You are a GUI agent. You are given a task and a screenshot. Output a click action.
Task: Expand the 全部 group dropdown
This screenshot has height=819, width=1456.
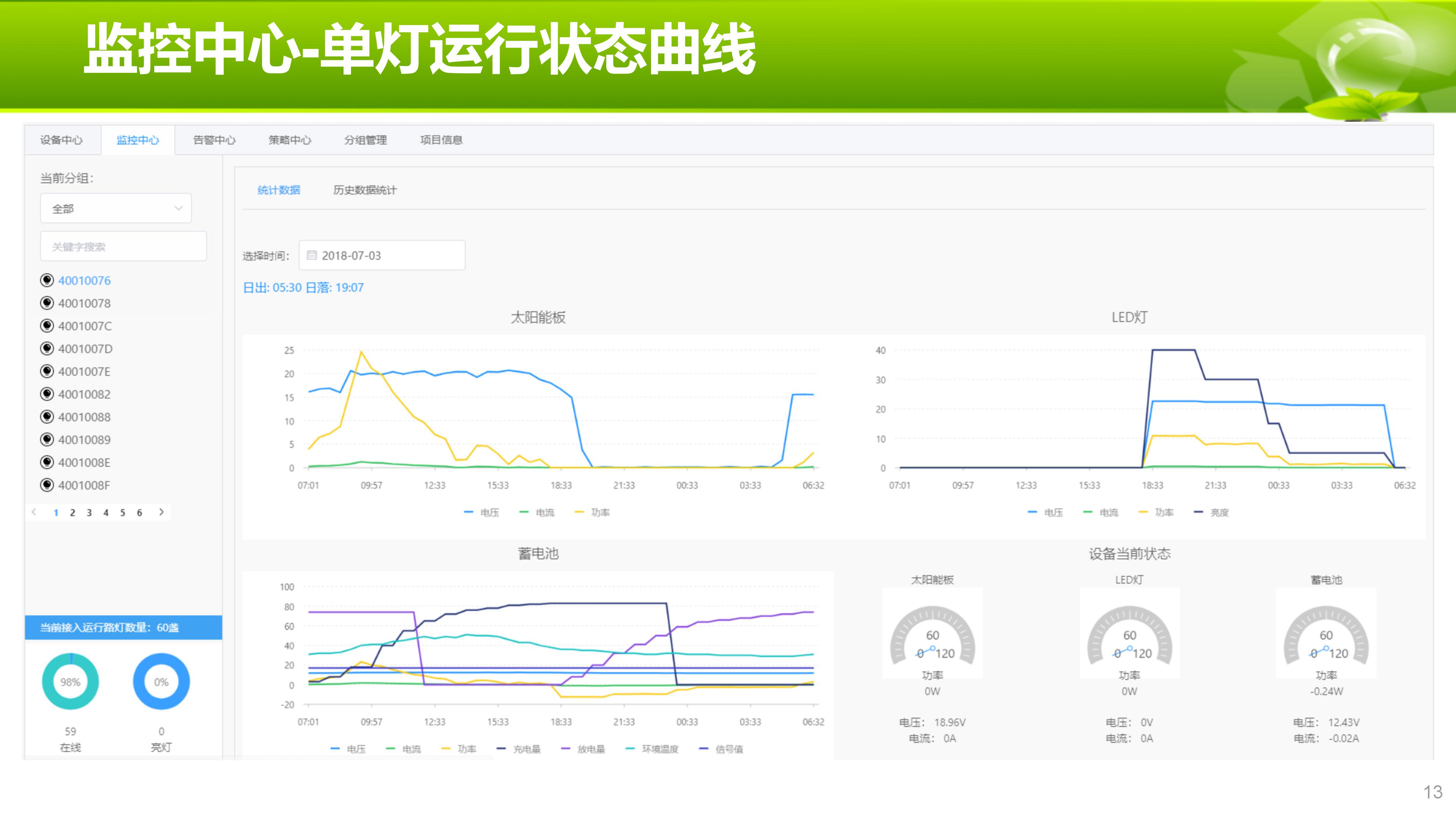pos(116,209)
